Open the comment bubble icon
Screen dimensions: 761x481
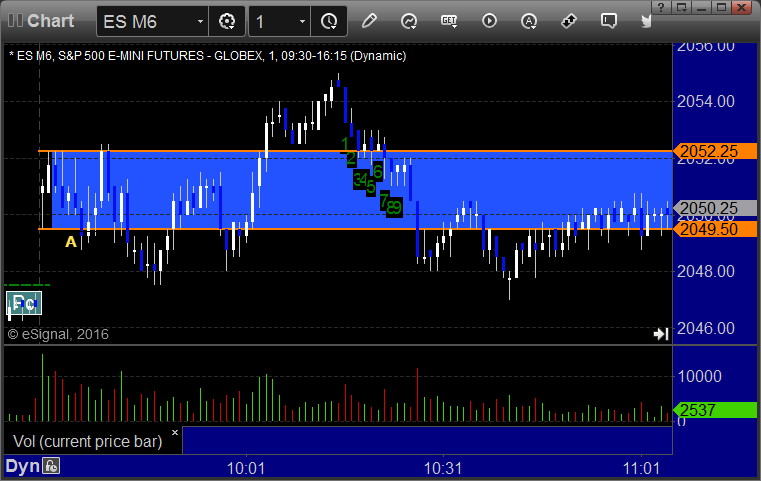[x=609, y=21]
